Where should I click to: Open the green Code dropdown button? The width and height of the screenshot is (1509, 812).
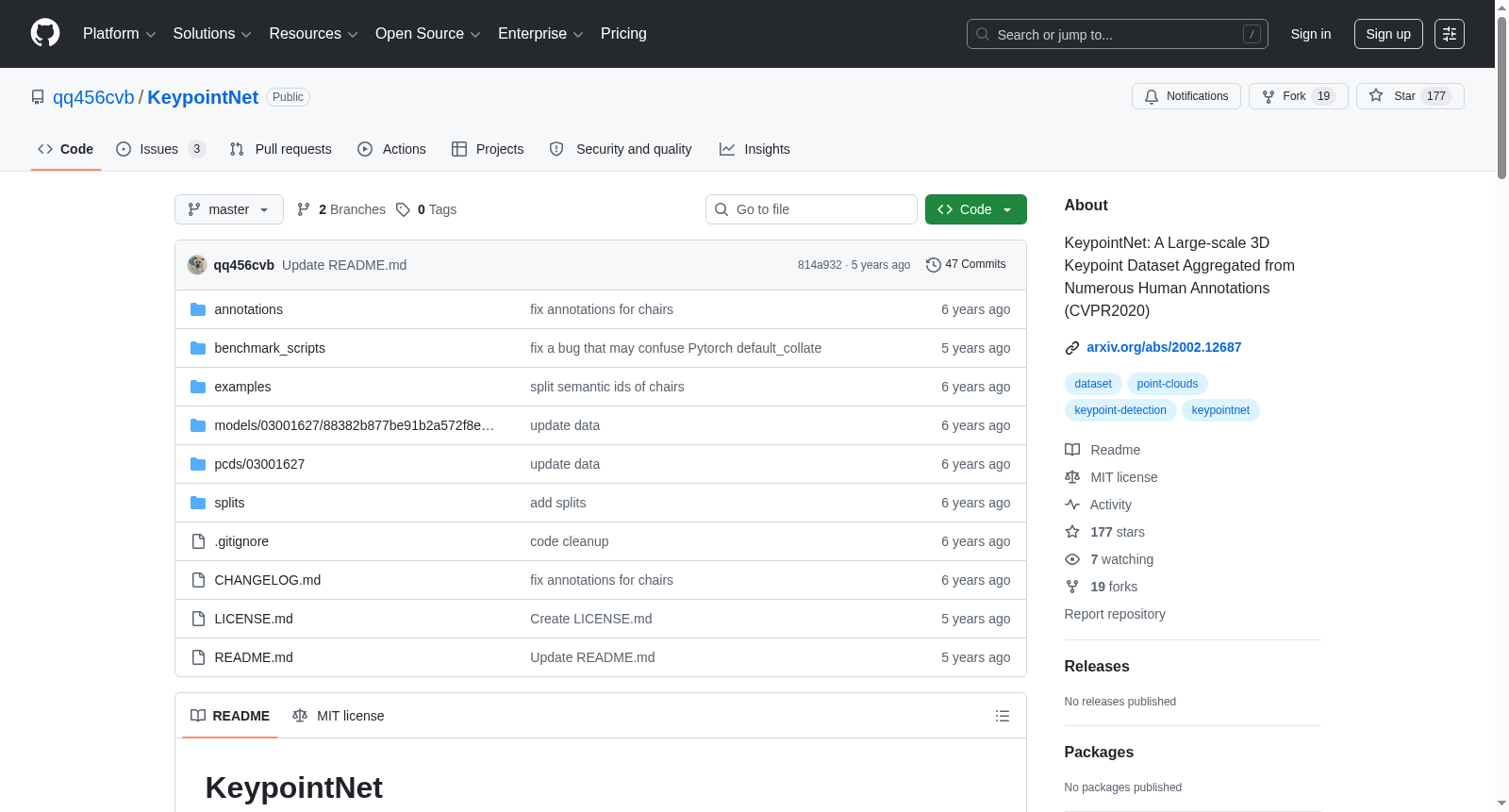[x=976, y=209]
